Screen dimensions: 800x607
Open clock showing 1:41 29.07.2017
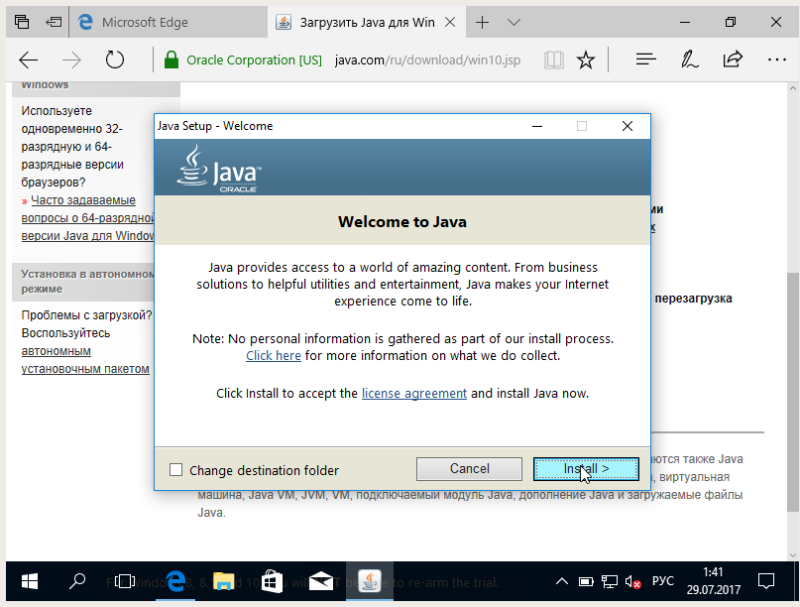pyautogui.click(x=713, y=581)
